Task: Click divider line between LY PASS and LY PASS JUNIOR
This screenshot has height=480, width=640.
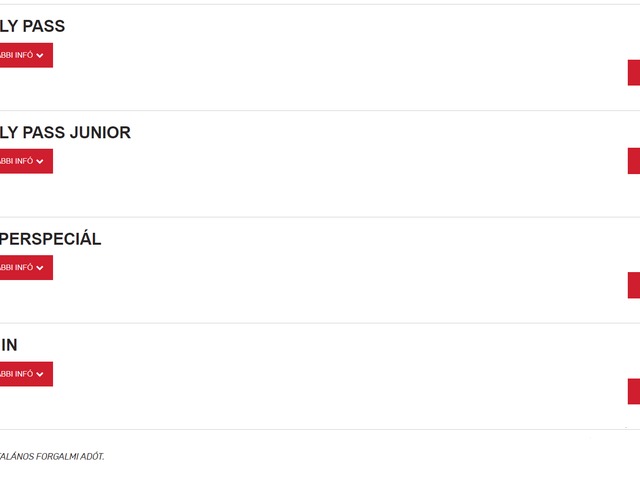Action: (320, 110)
